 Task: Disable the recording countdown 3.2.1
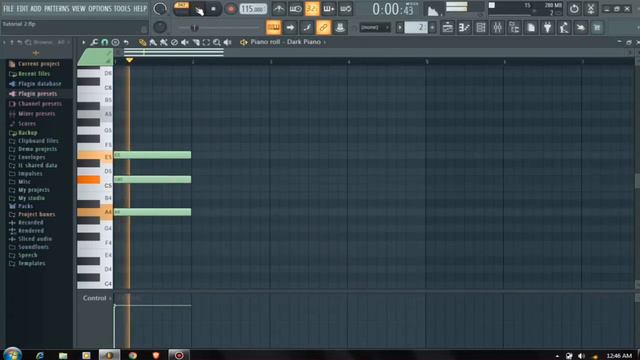(x=312, y=9)
